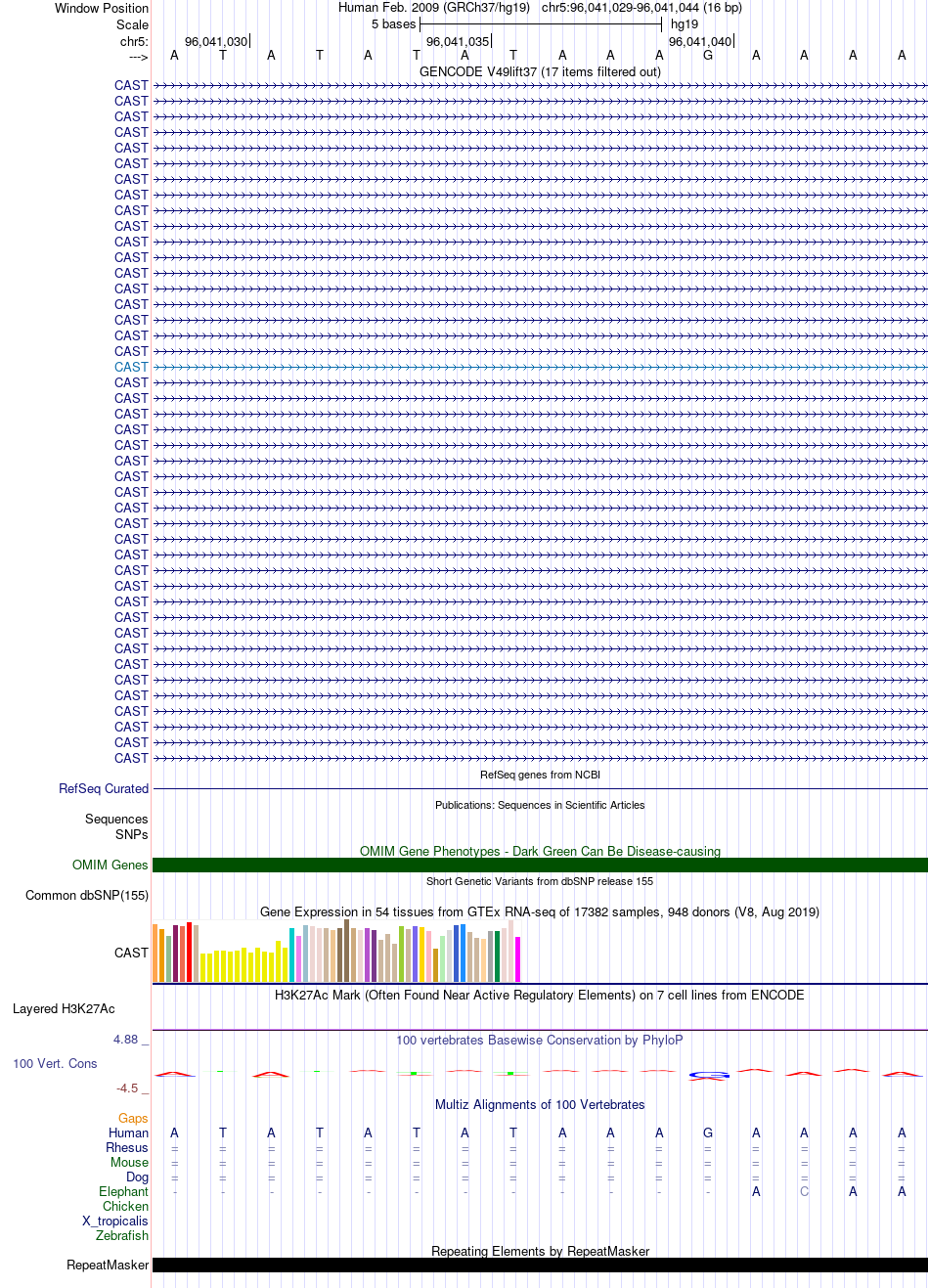Open the RefSeq genes from NCBI title
Screen dimensions: 929x1288
click(540, 775)
